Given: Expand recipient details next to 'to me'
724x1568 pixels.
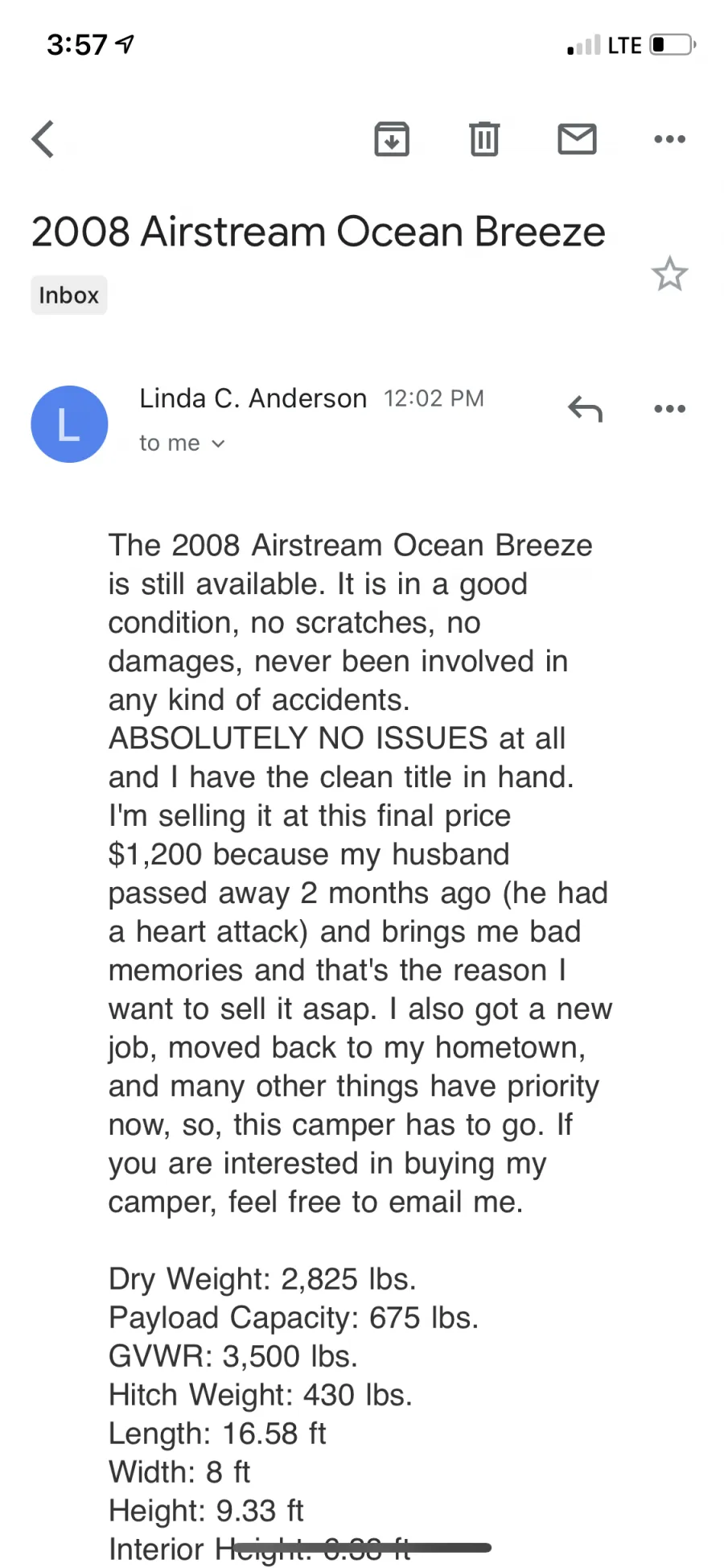Looking at the screenshot, I should point(218,444).
